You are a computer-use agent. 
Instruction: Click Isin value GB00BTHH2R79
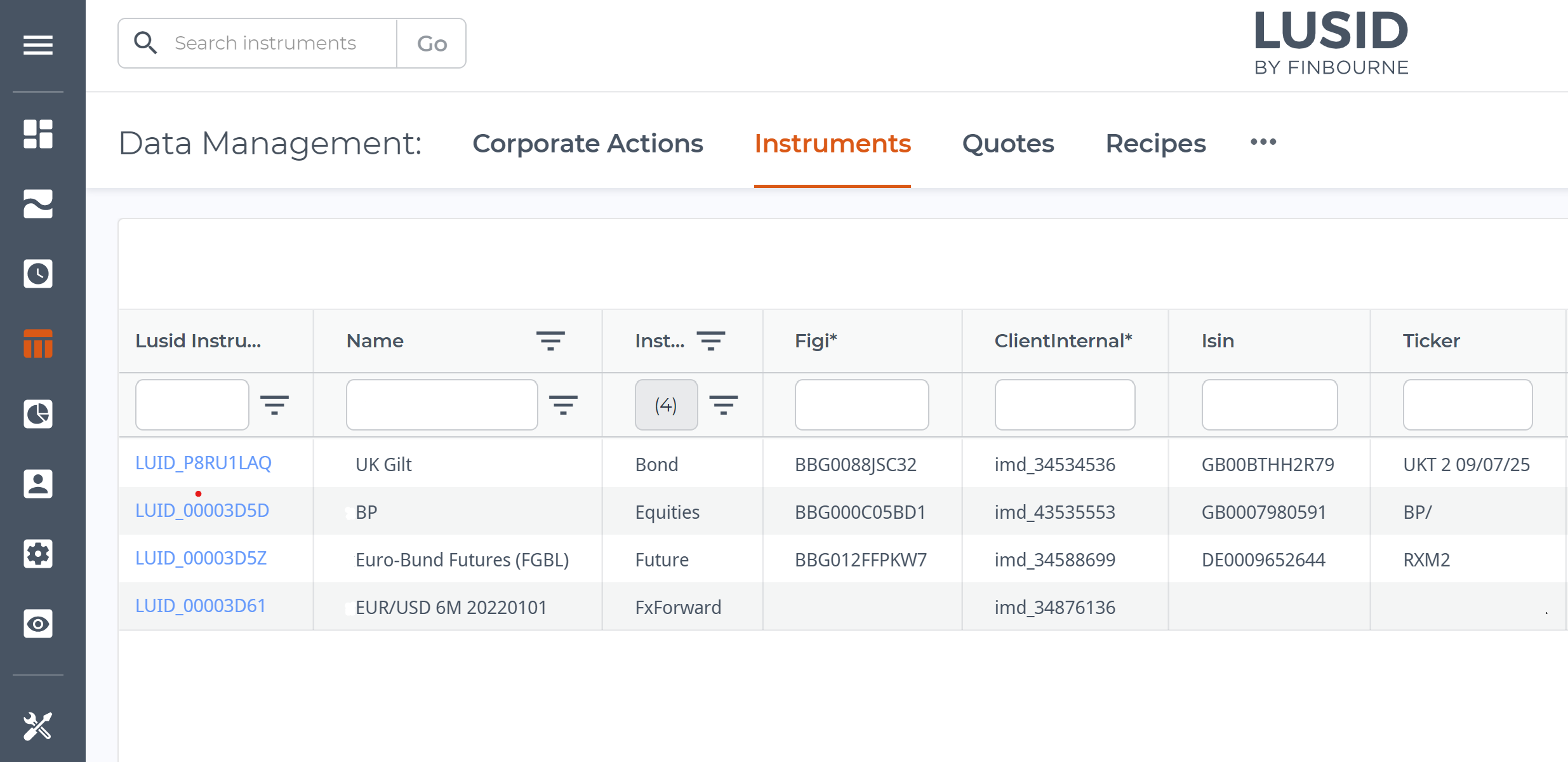coord(1268,464)
